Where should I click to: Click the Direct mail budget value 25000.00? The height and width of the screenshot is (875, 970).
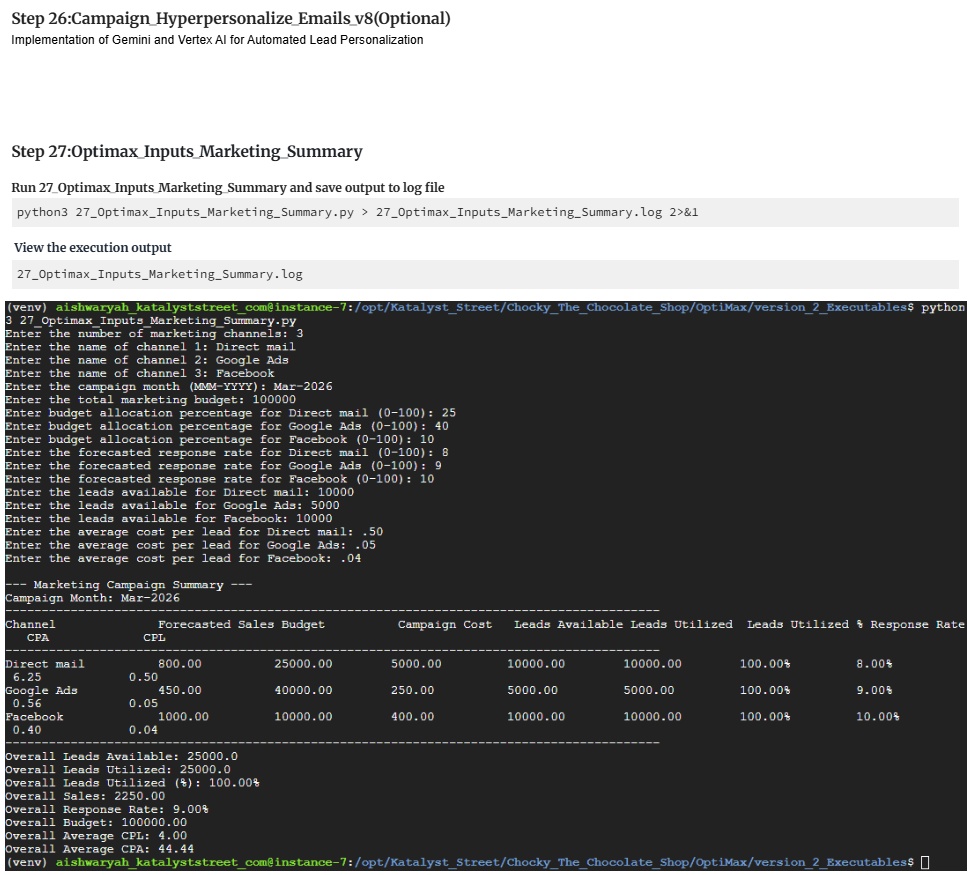[303, 664]
